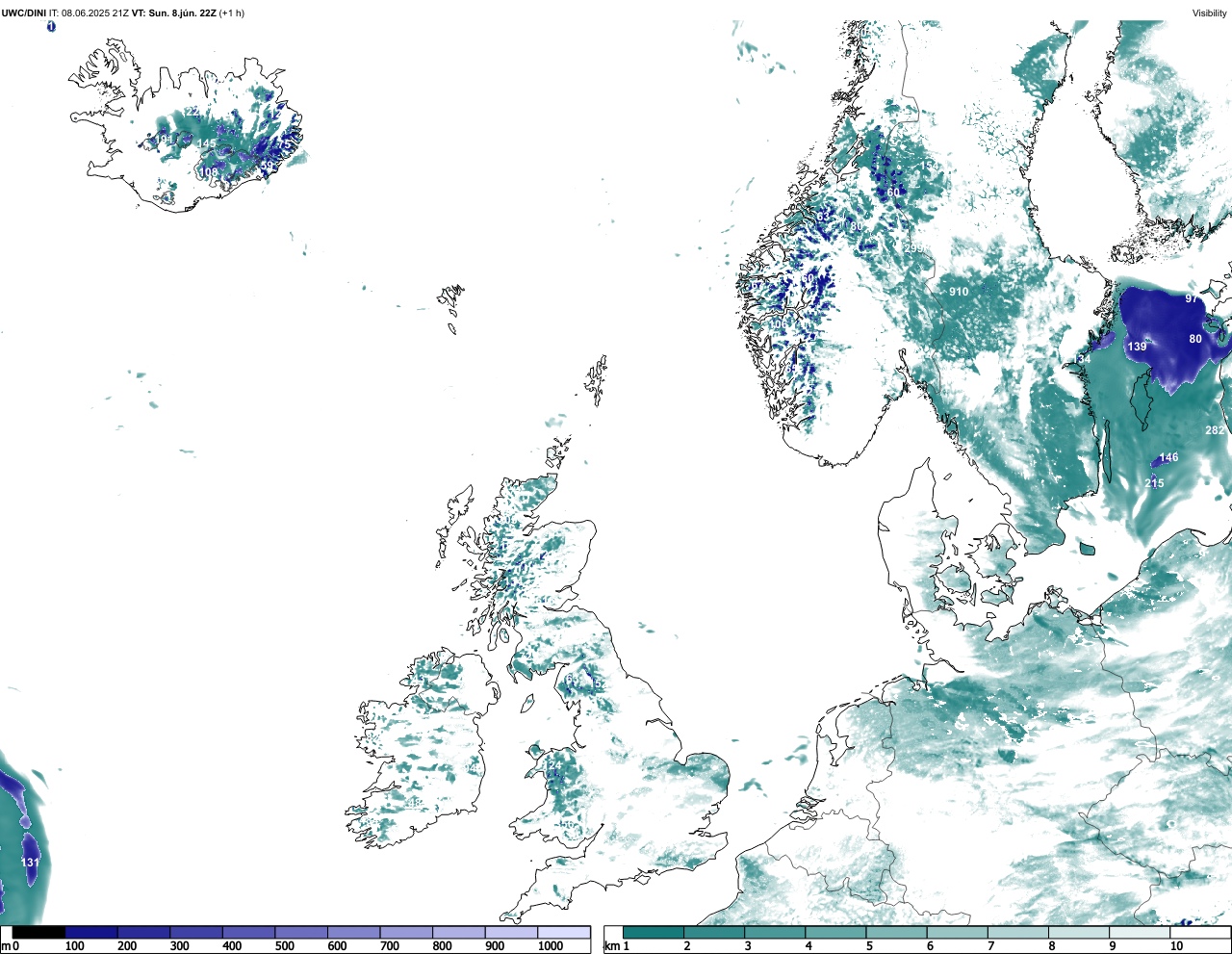Click the '300' meters scale label
This screenshot has width=1232, height=954.
pyautogui.click(x=179, y=946)
